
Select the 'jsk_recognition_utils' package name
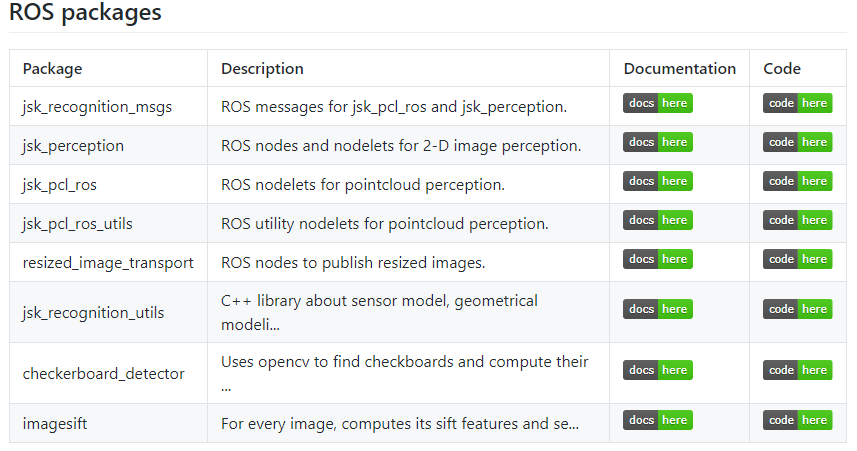click(x=93, y=313)
